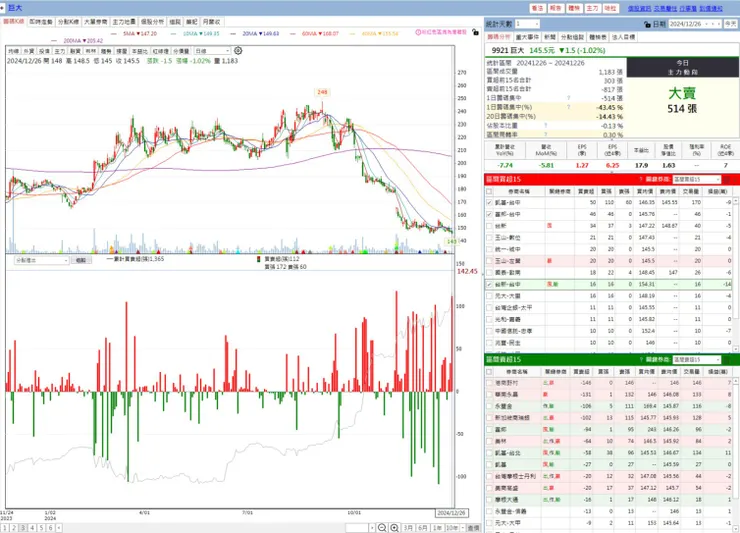Open 行事曆 link at top right

(x=688, y=8)
